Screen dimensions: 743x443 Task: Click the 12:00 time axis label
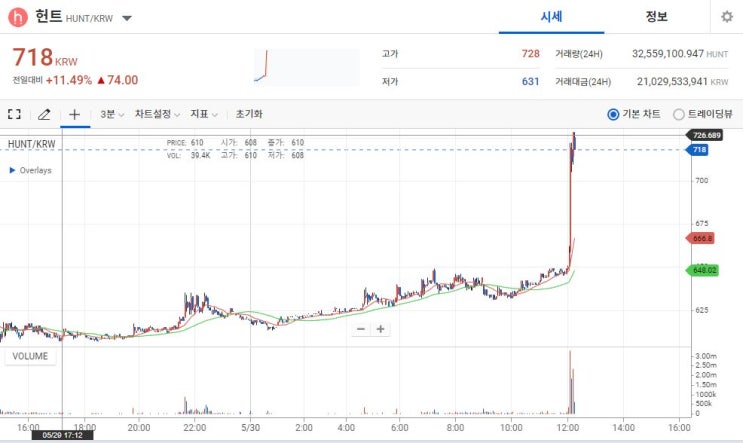(568, 428)
